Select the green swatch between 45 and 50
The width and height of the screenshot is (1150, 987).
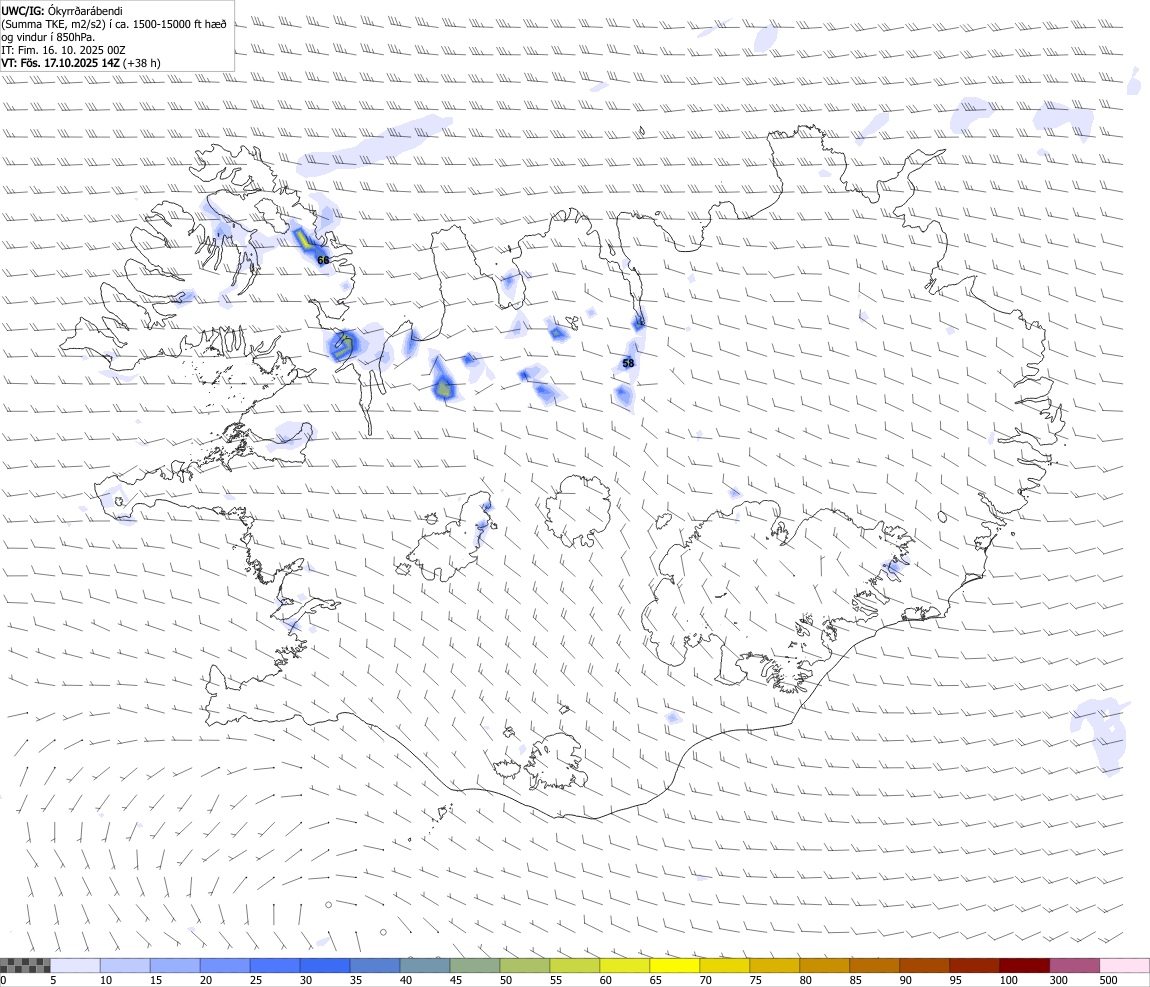pyautogui.click(x=475, y=965)
